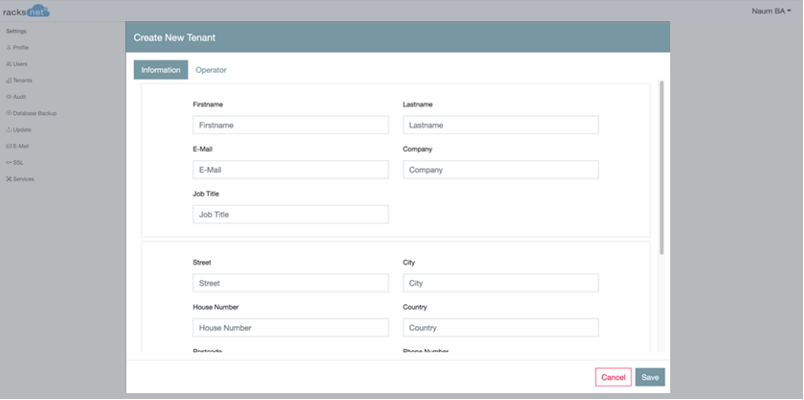Open the Services tools icon
The image size is (804, 400).
[x=9, y=179]
